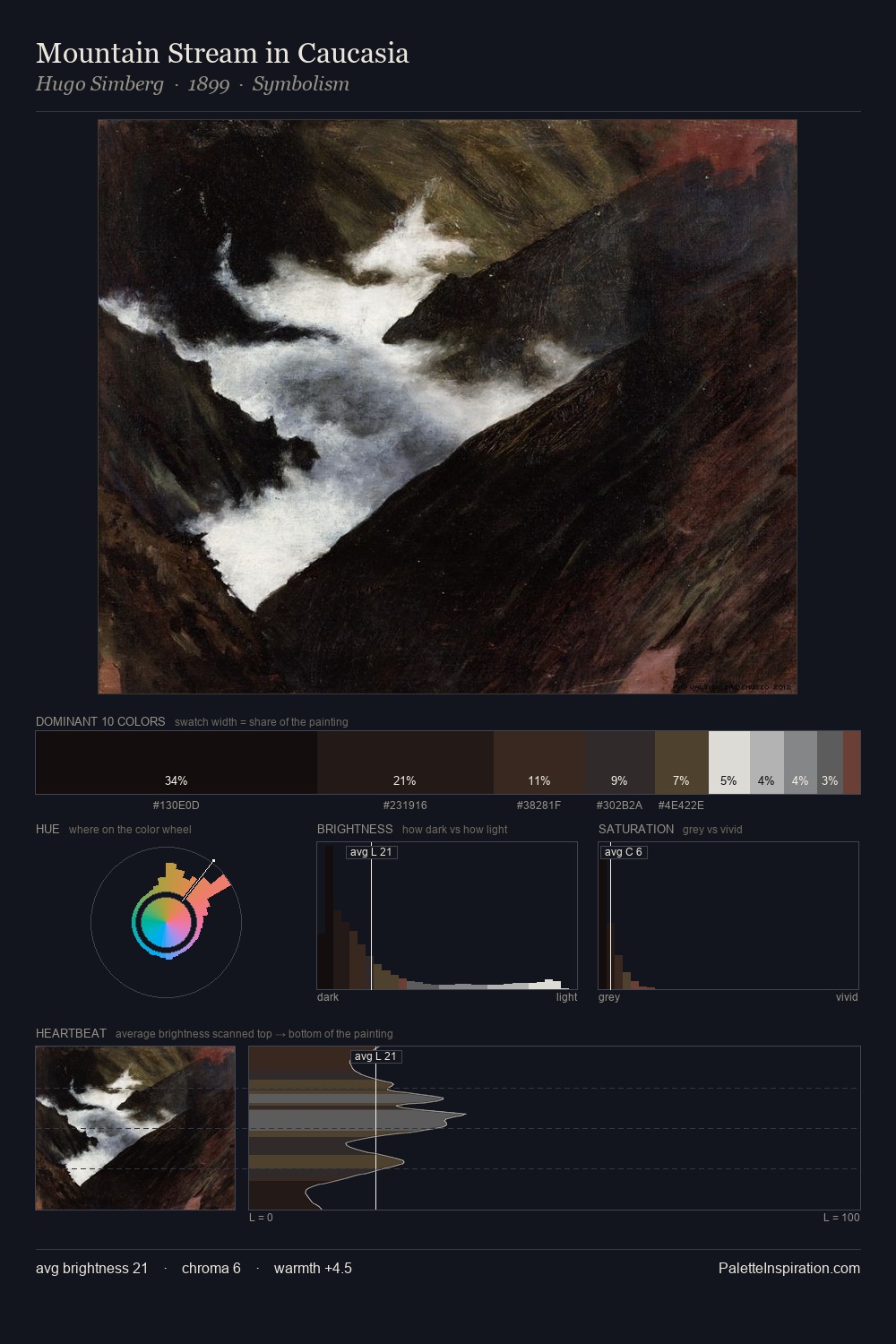Click the avg brightness 21 footer stat
896x1344 pixels.
pyautogui.click(x=91, y=1268)
